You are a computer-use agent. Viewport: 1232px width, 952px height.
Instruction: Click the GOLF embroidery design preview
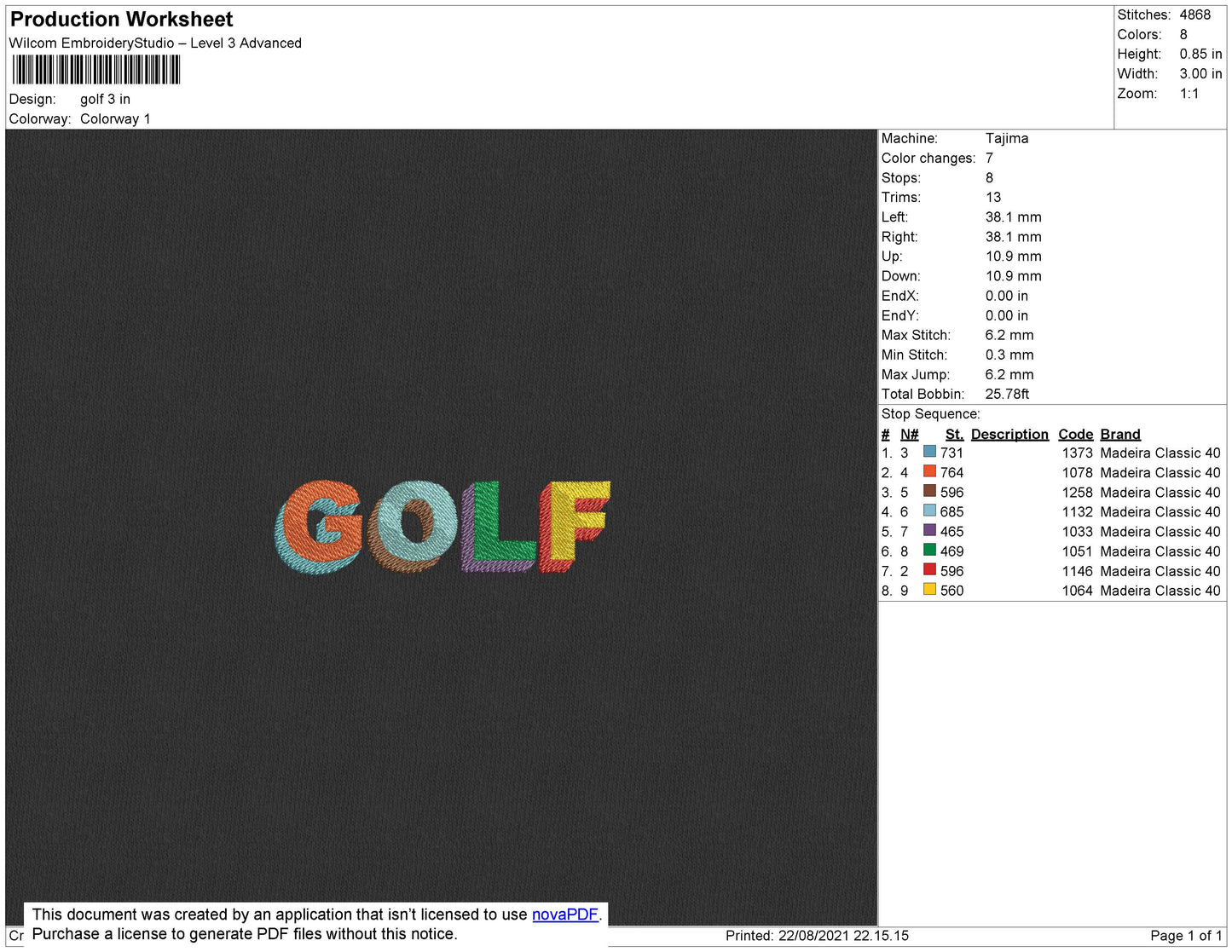coord(442,526)
